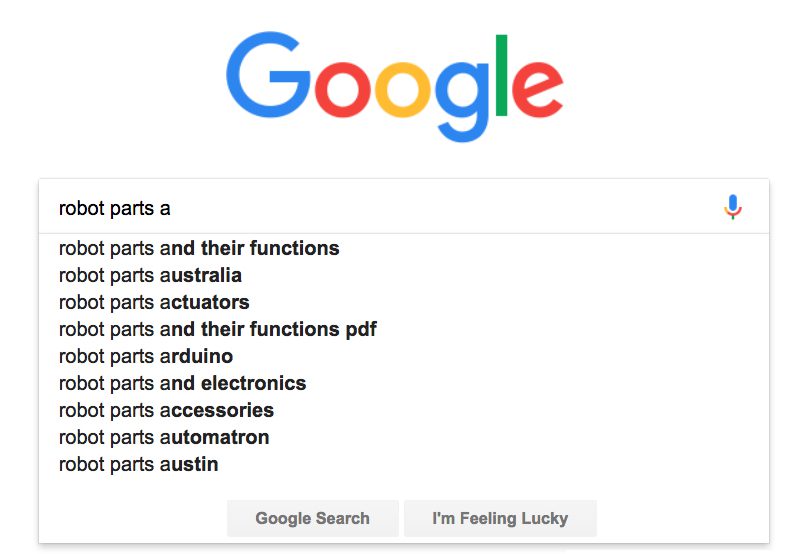Click the Google Search button
Screen dimensions: 806x554
313,518
